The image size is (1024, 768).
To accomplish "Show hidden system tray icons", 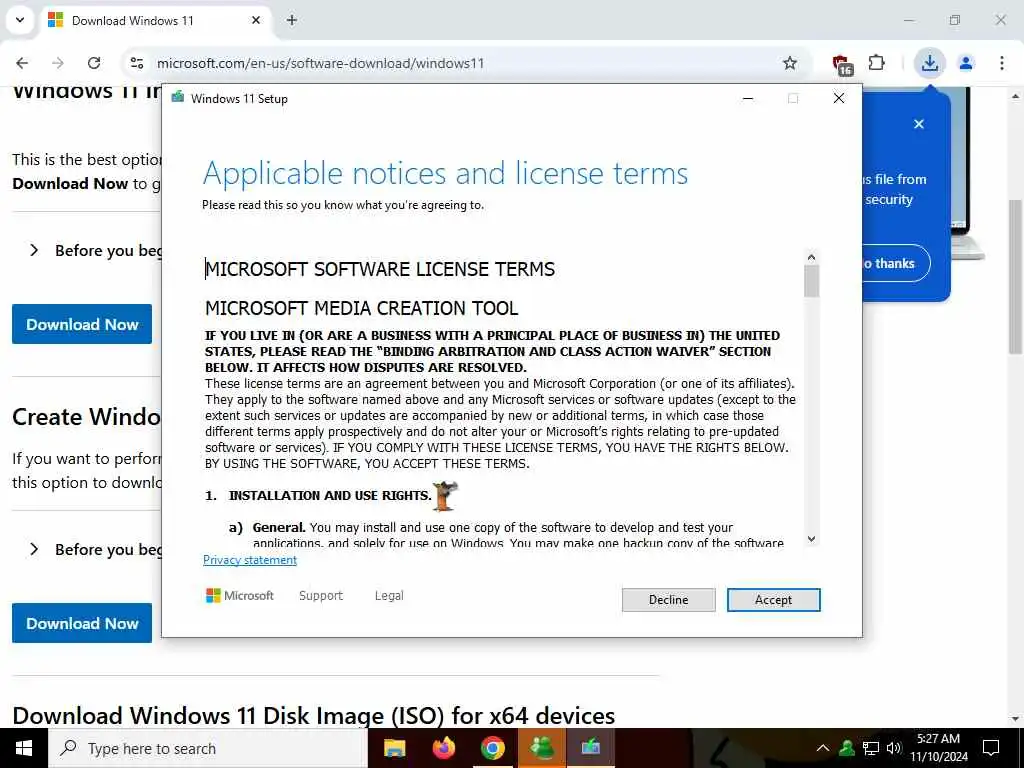I will (823, 748).
